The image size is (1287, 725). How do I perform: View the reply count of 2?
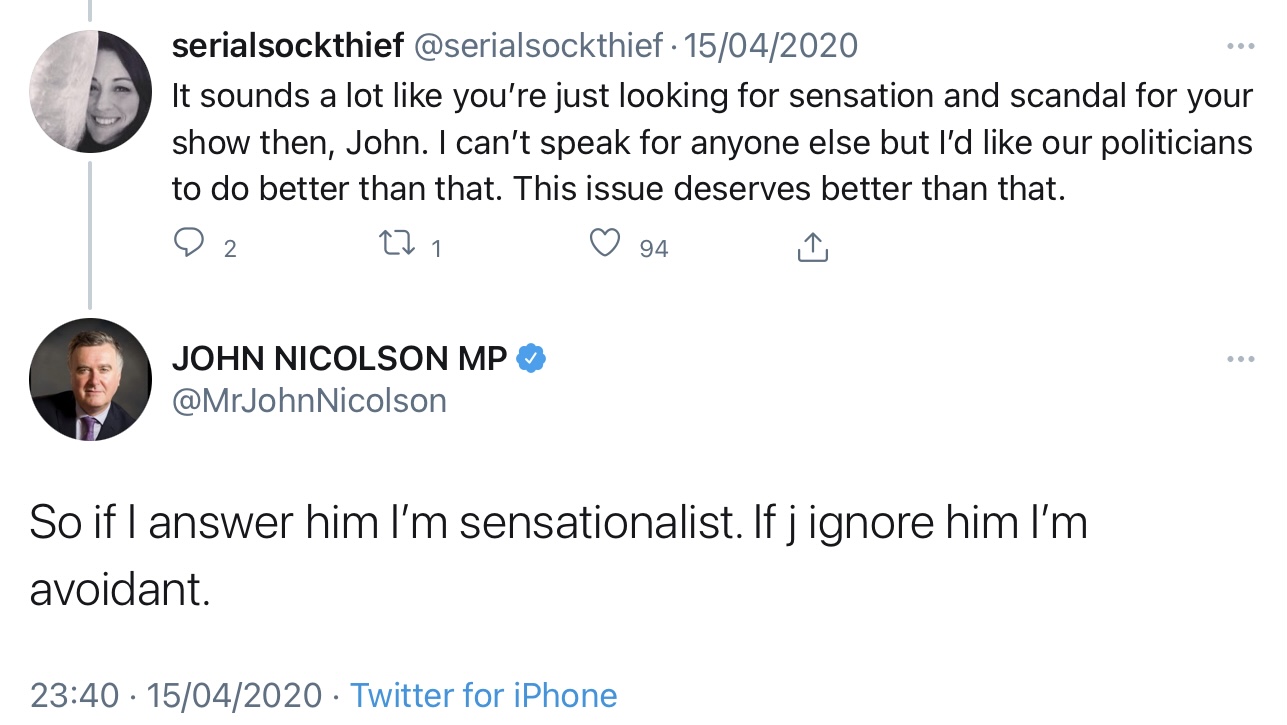pyautogui.click(x=230, y=248)
